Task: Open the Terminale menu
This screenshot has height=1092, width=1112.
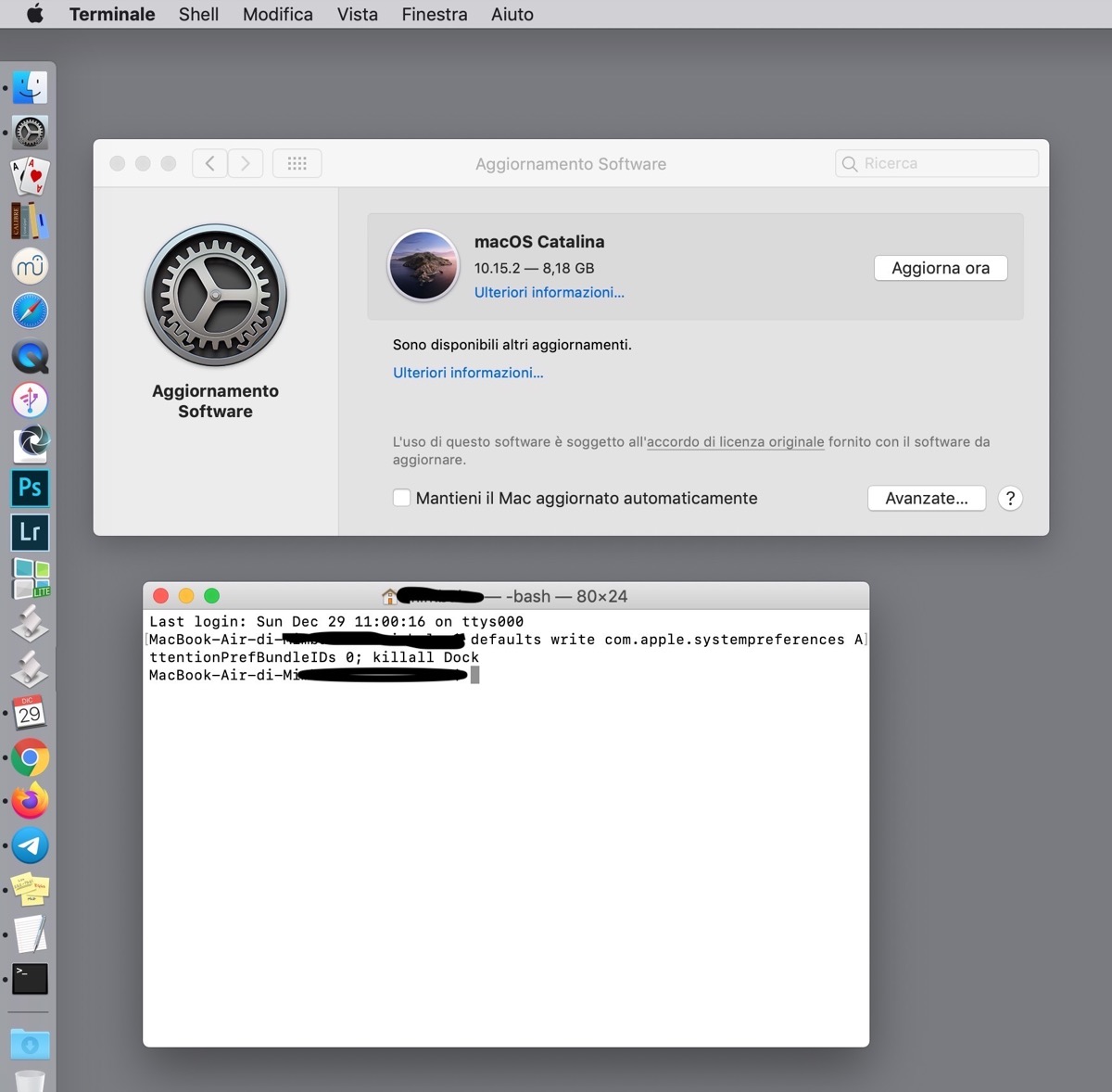Action: [112, 14]
